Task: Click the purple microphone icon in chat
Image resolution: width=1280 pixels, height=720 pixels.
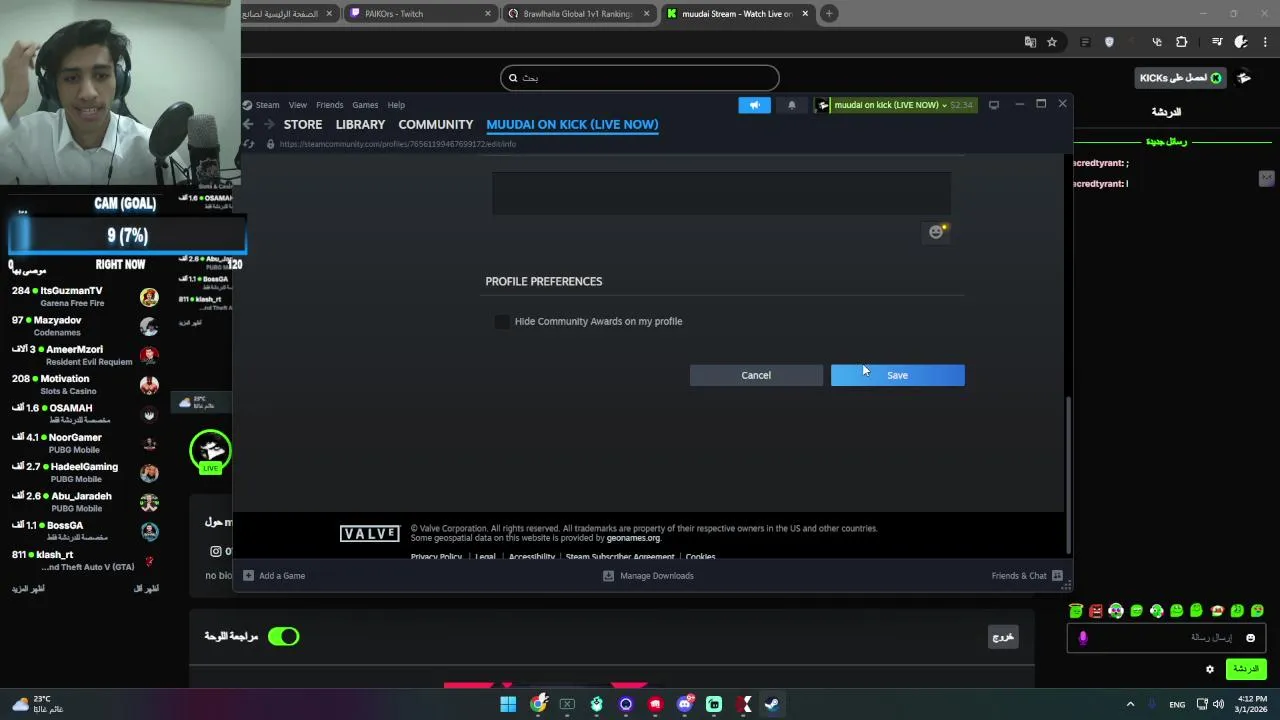Action: coord(1083,638)
